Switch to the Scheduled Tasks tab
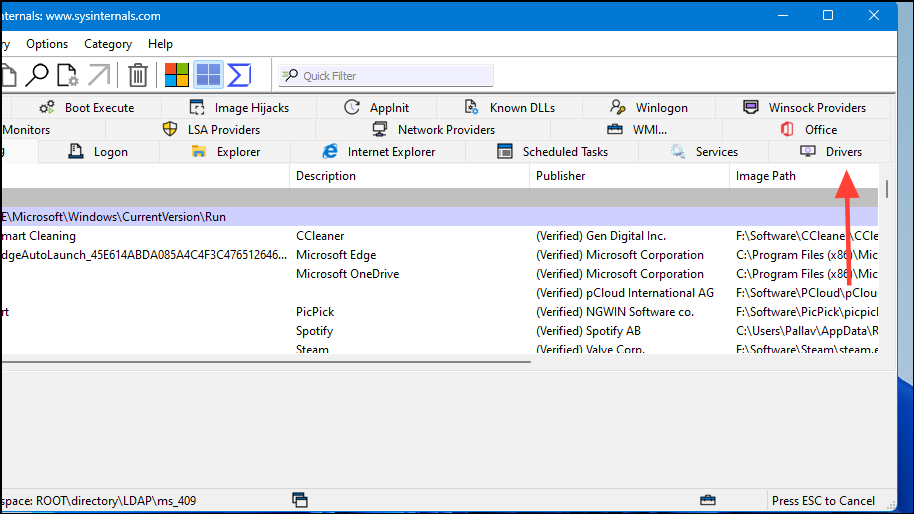The image size is (914, 514). point(552,152)
